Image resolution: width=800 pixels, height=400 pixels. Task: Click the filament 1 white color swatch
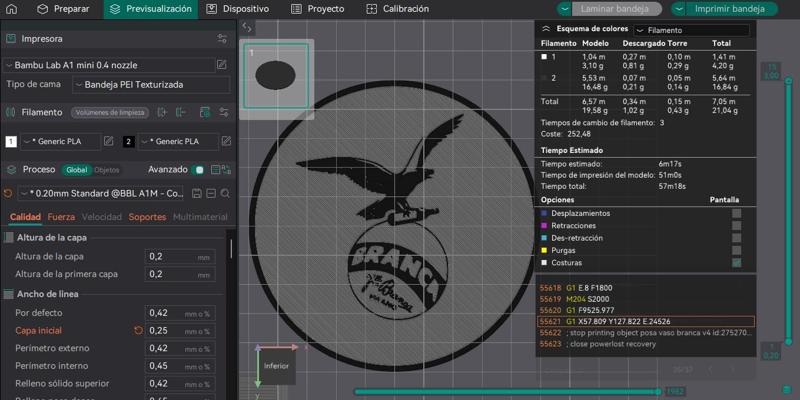point(11,142)
